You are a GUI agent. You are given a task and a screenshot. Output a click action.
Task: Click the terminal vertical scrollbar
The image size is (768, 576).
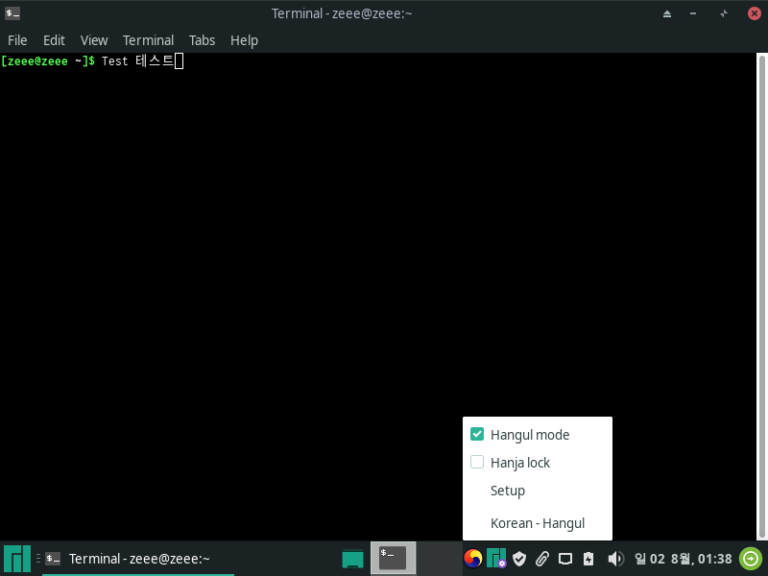tap(762, 296)
